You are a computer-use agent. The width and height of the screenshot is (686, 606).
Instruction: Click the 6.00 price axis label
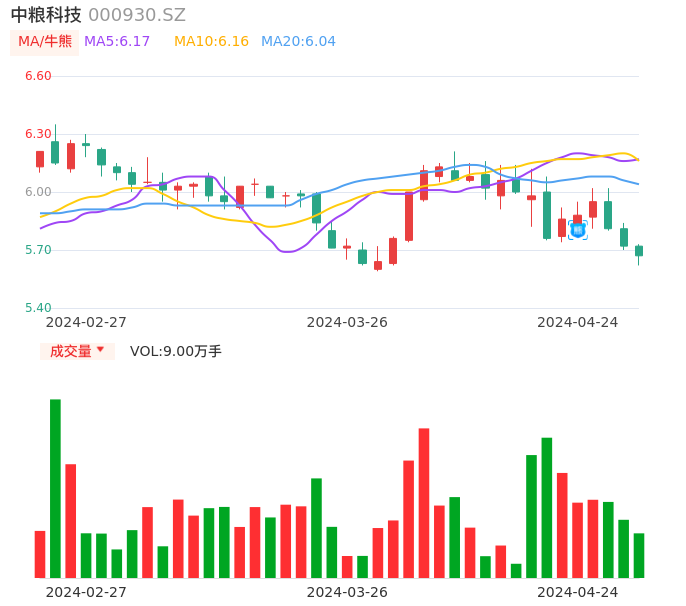[38, 192]
